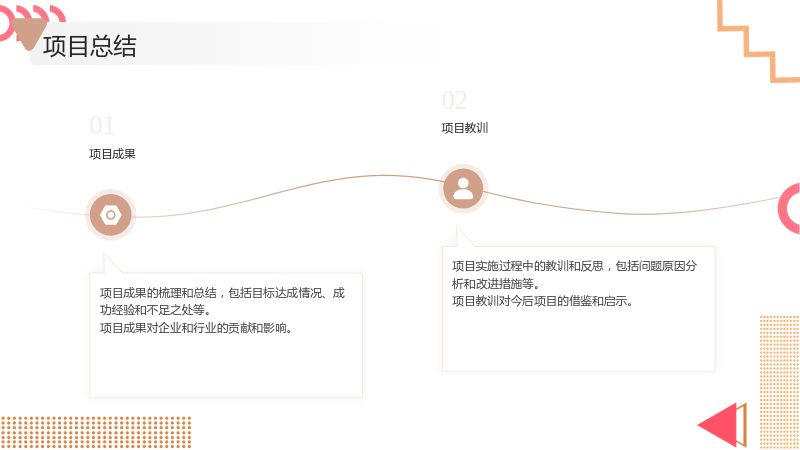The image size is (800, 450).
Task: Select the pink arcs in top-left corner
Action: (x=31, y=20)
